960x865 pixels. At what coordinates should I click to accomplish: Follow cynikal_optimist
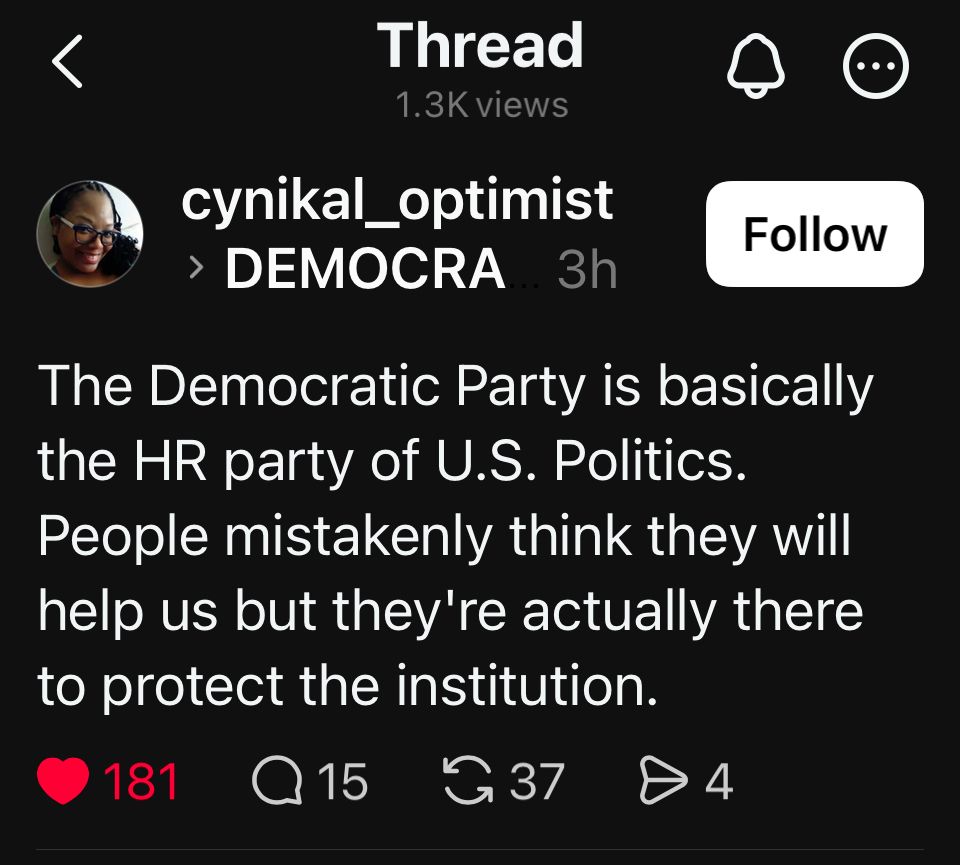814,234
